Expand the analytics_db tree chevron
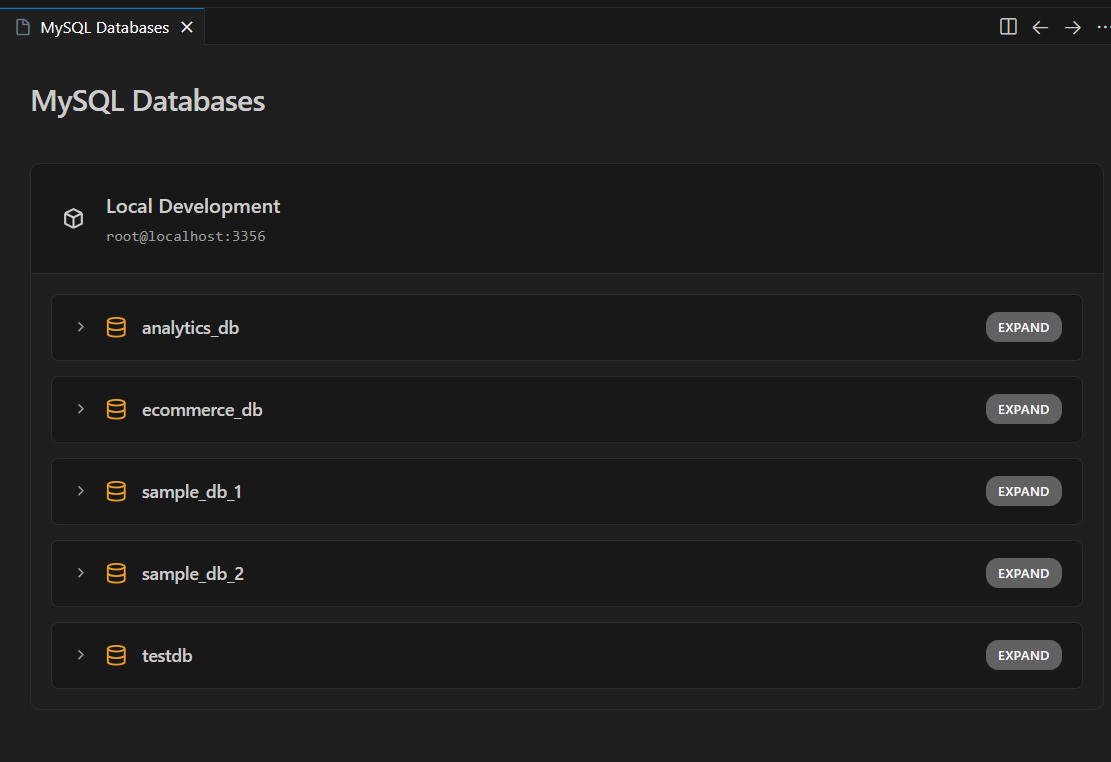This screenshot has height=762, width=1111. tap(81, 327)
